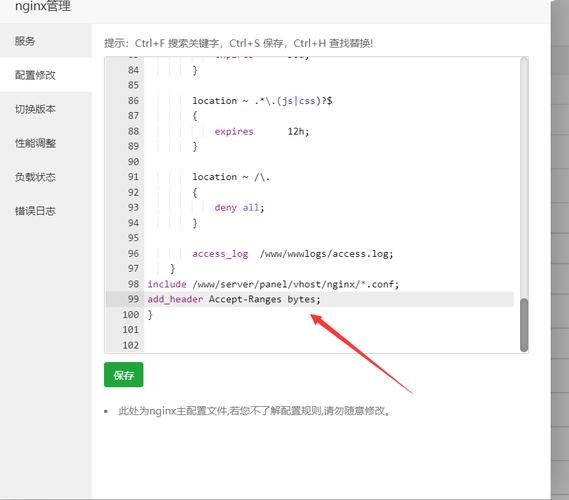
Task: Click the green 保存 button
Action: [123, 375]
